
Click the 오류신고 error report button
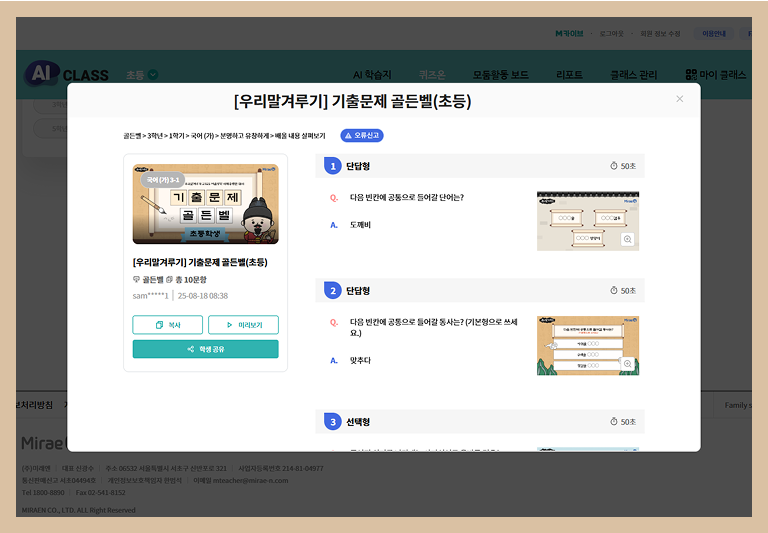click(362, 135)
